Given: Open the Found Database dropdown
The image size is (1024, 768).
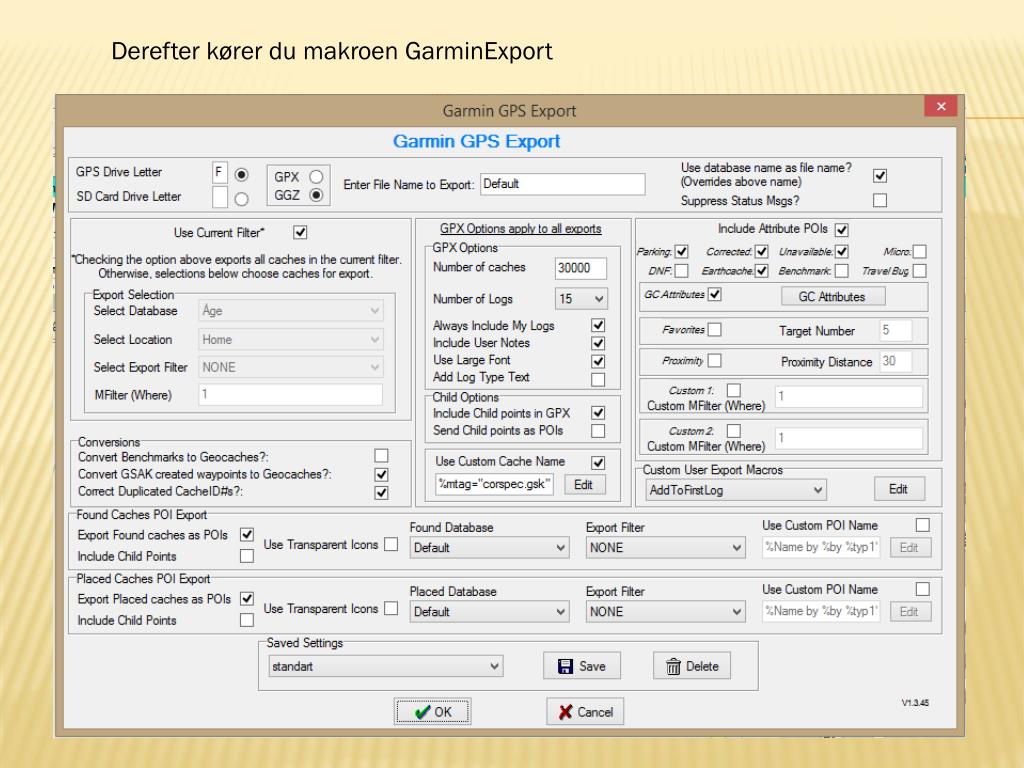Looking at the screenshot, I should 489,547.
